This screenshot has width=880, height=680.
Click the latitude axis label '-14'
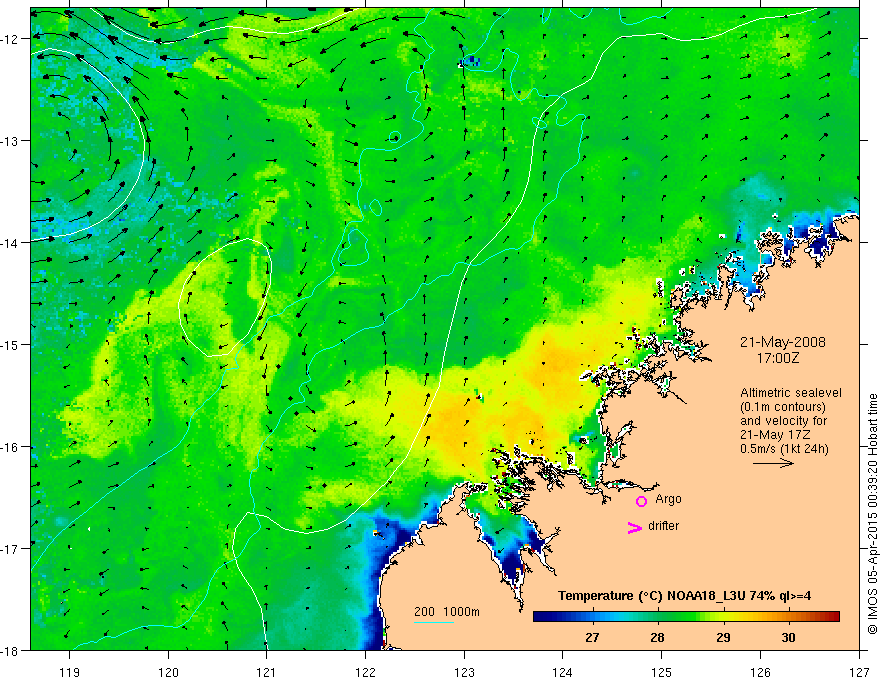tap(10, 243)
